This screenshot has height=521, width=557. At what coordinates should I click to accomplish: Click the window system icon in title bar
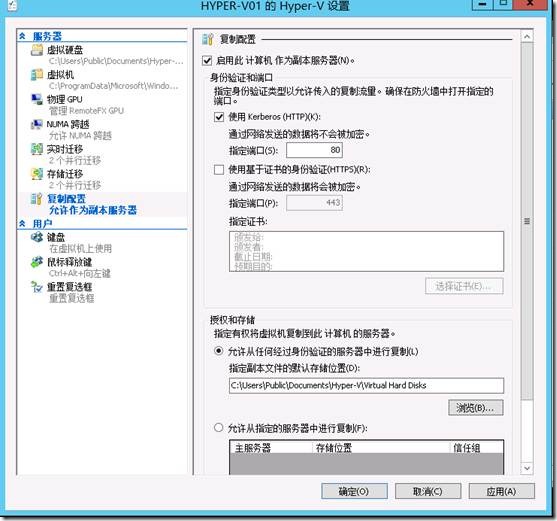(12, 5)
